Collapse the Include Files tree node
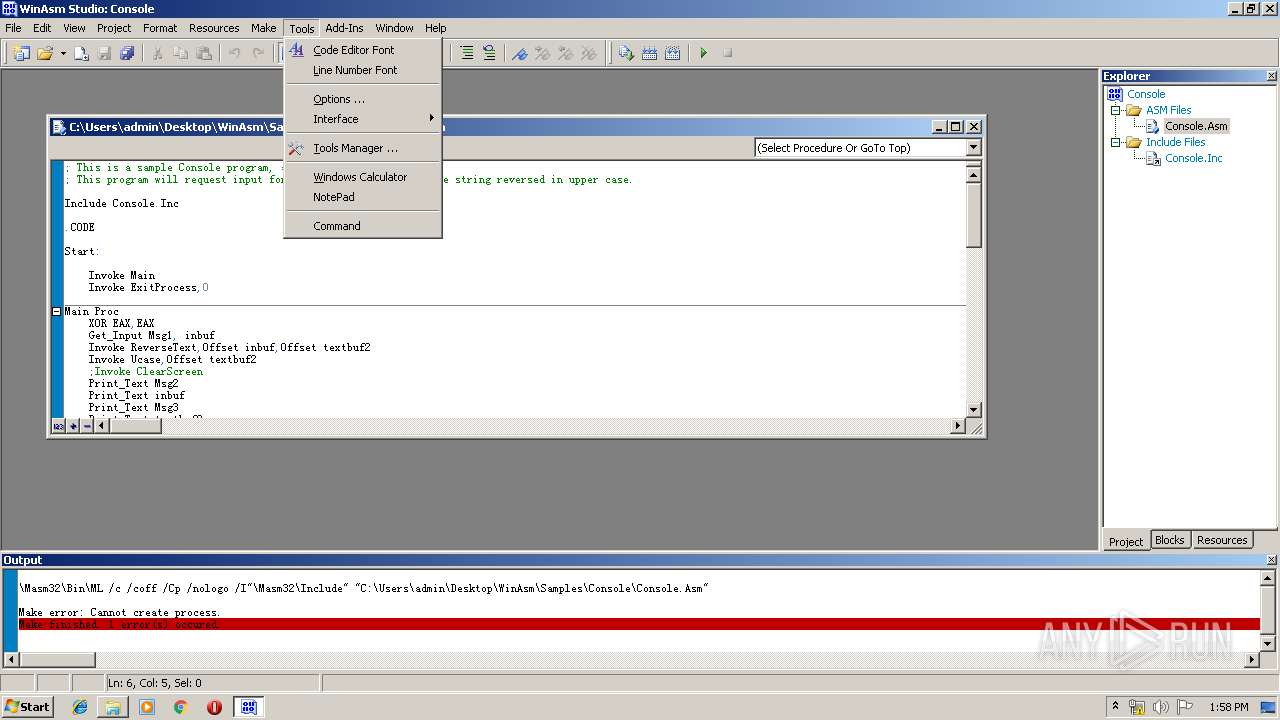Image resolution: width=1280 pixels, height=720 pixels. (1116, 142)
